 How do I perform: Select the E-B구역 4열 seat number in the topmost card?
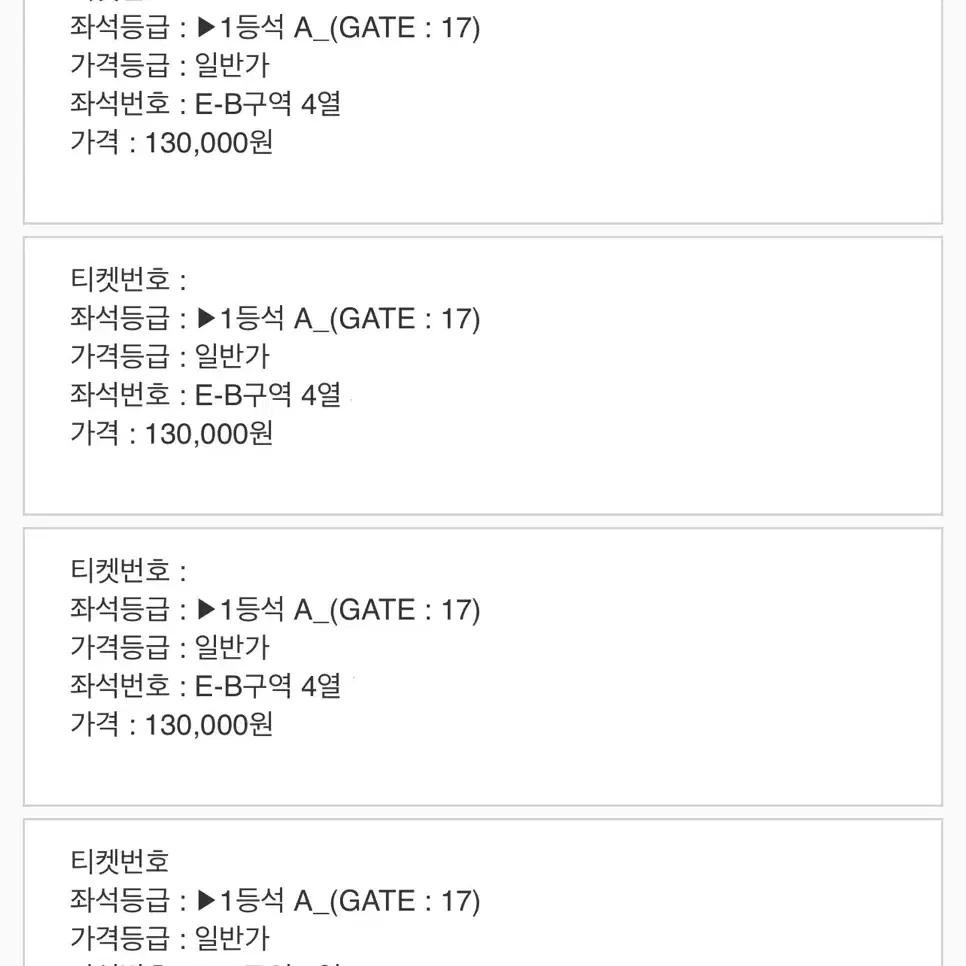(268, 104)
